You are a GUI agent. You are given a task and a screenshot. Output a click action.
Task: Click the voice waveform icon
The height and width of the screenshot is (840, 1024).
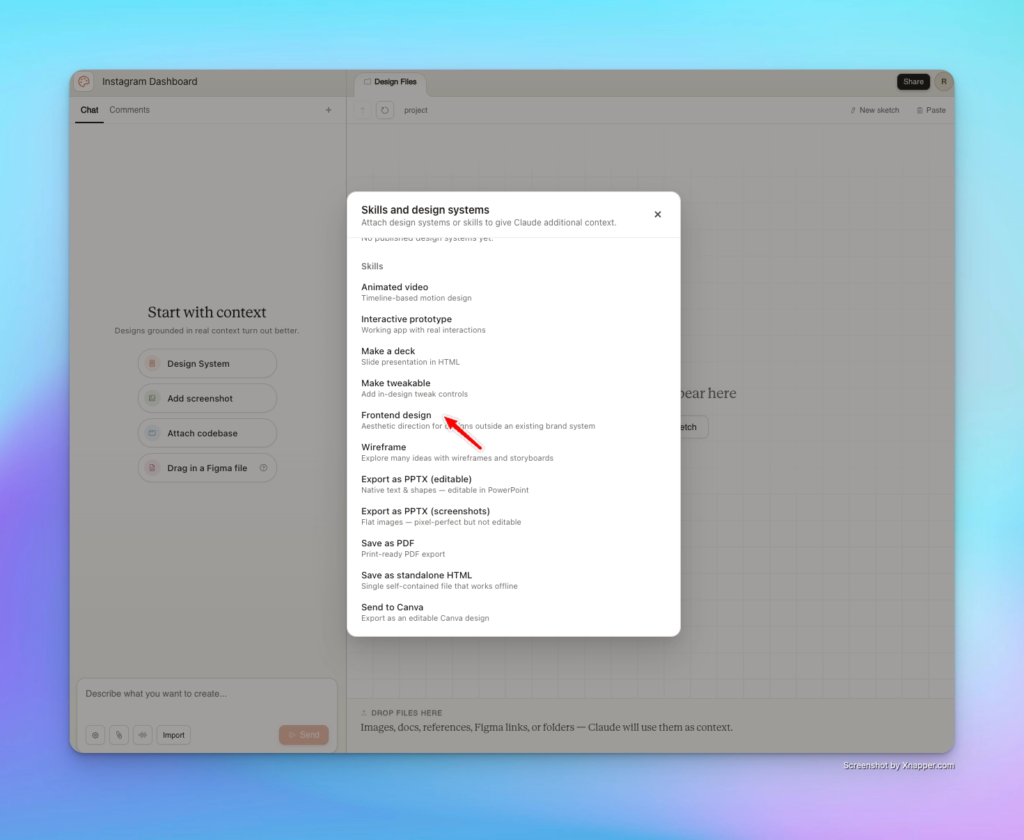click(142, 735)
